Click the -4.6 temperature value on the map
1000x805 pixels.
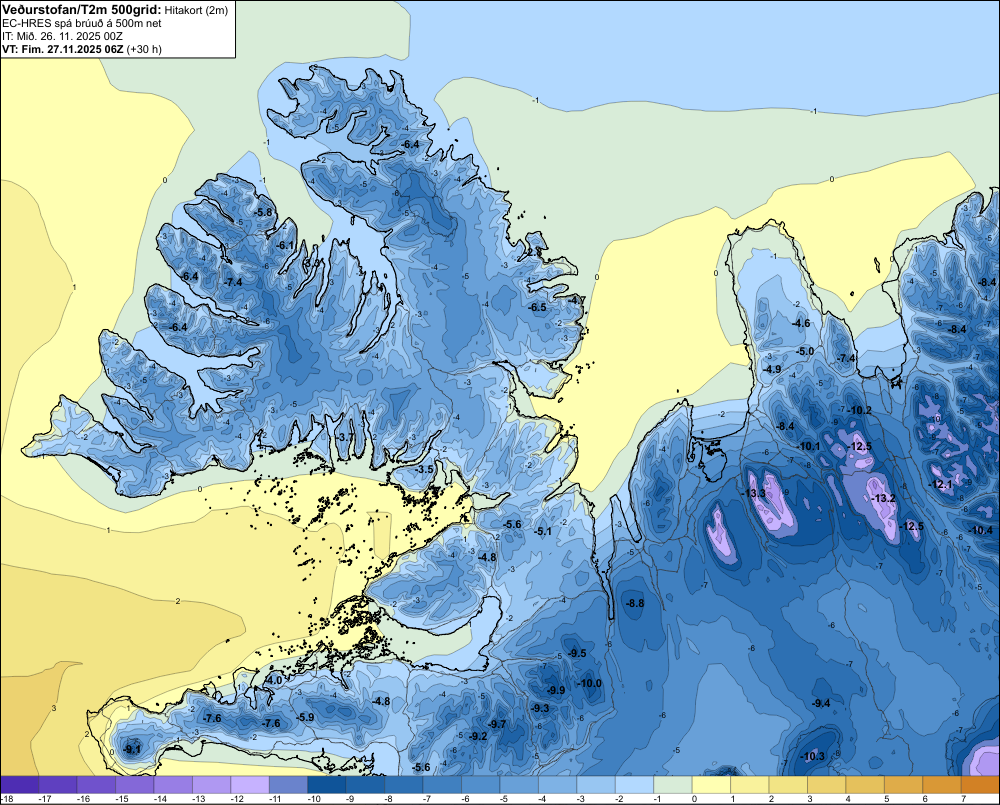pos(801,323)
